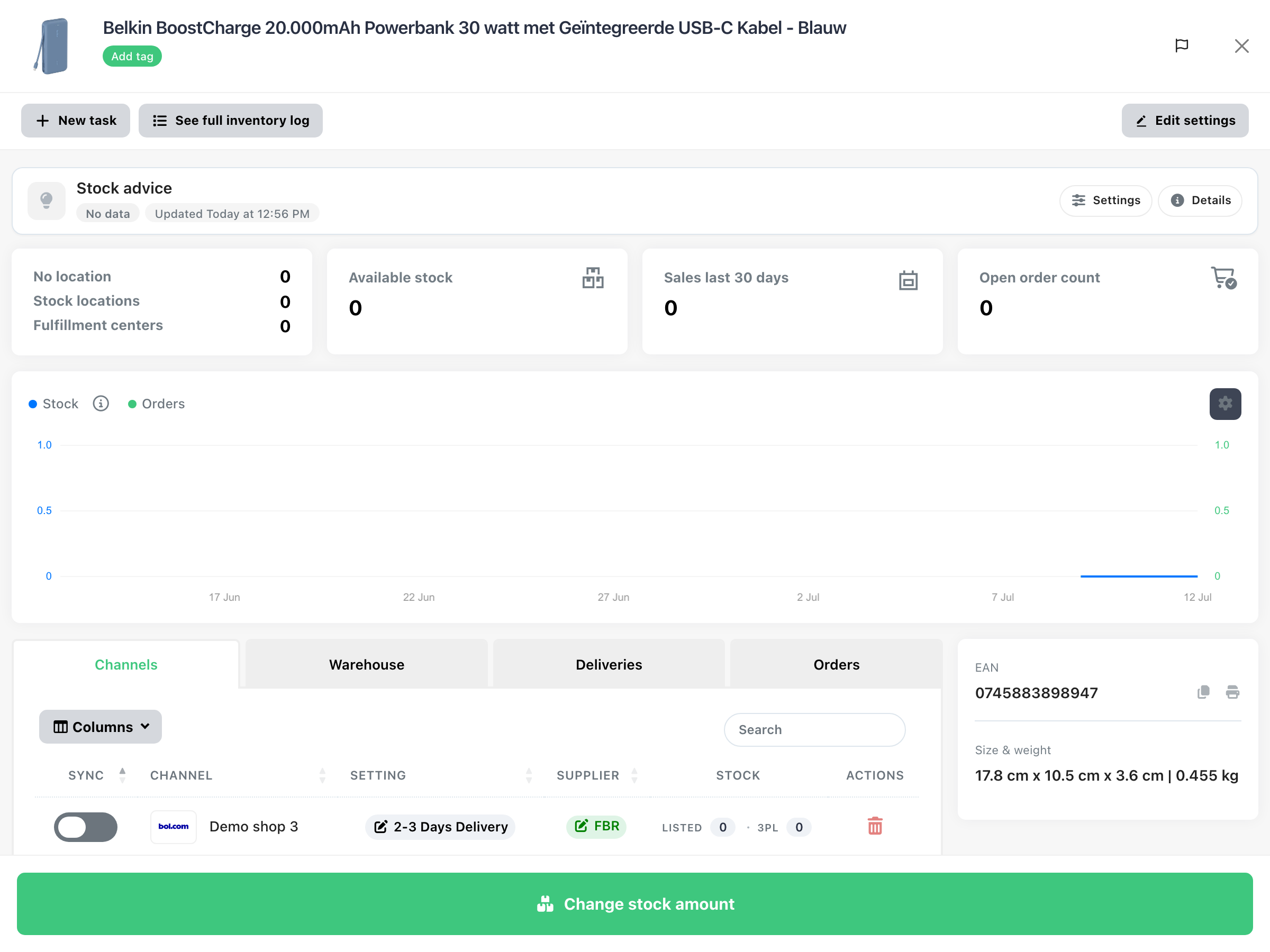1270x952 pixels.
Task: Expand the Columns dropdown
Action: pyautogui.click(x=101, y=727)
